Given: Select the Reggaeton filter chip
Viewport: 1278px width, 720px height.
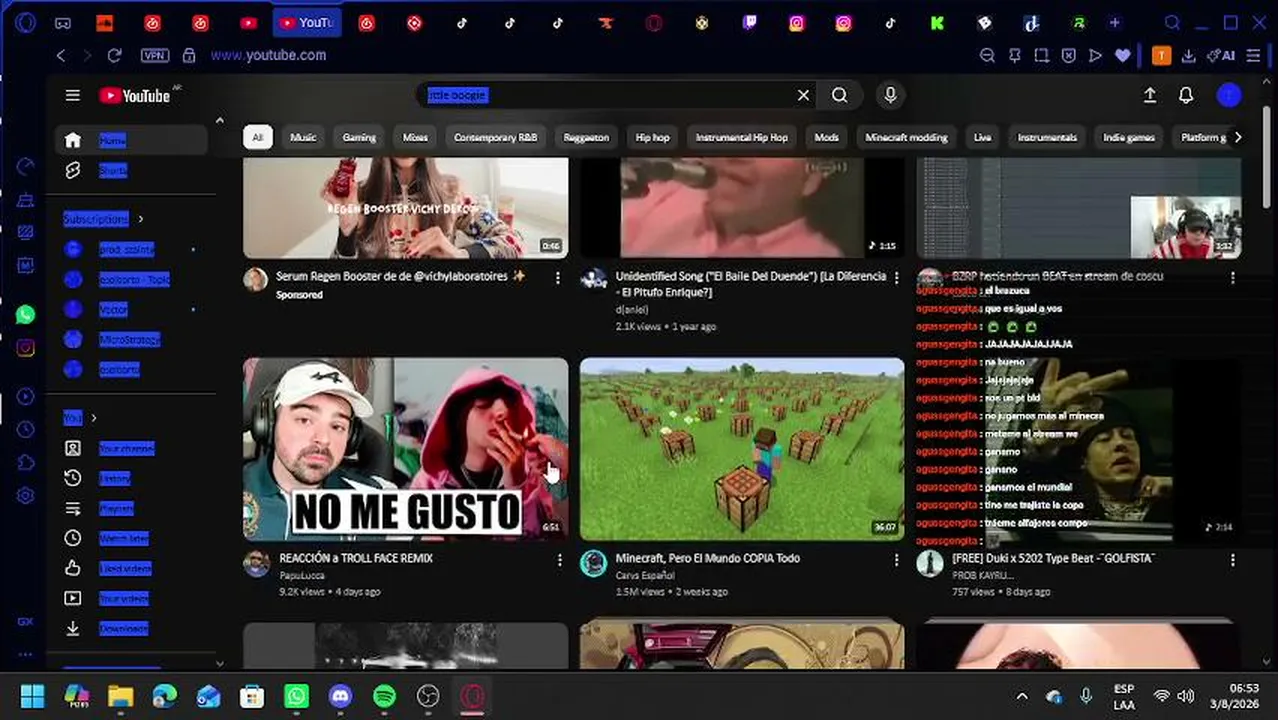Looking at the screenshot, I should tap(586, 137).
